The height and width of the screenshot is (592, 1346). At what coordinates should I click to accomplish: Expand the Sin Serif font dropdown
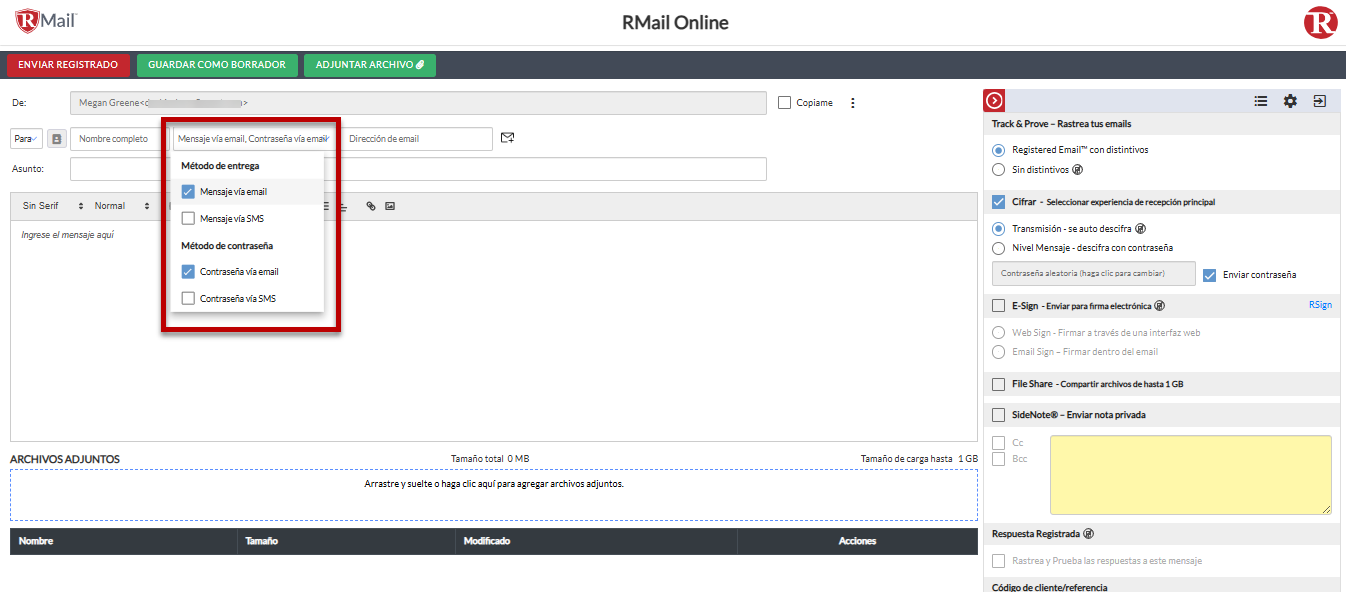[x=53, y=206]
